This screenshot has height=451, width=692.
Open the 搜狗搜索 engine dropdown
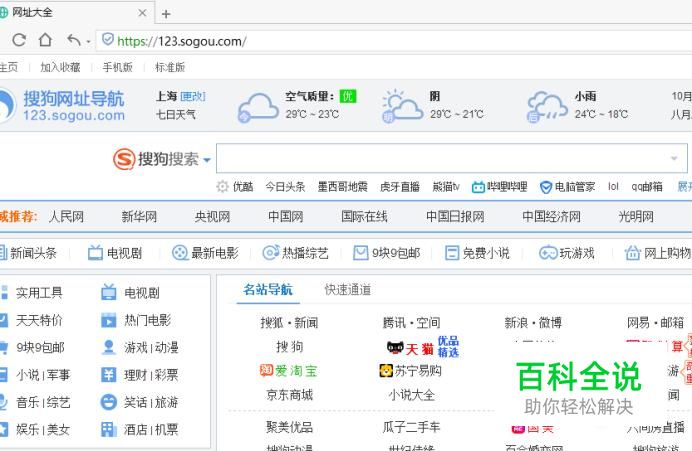coord(207,160)
